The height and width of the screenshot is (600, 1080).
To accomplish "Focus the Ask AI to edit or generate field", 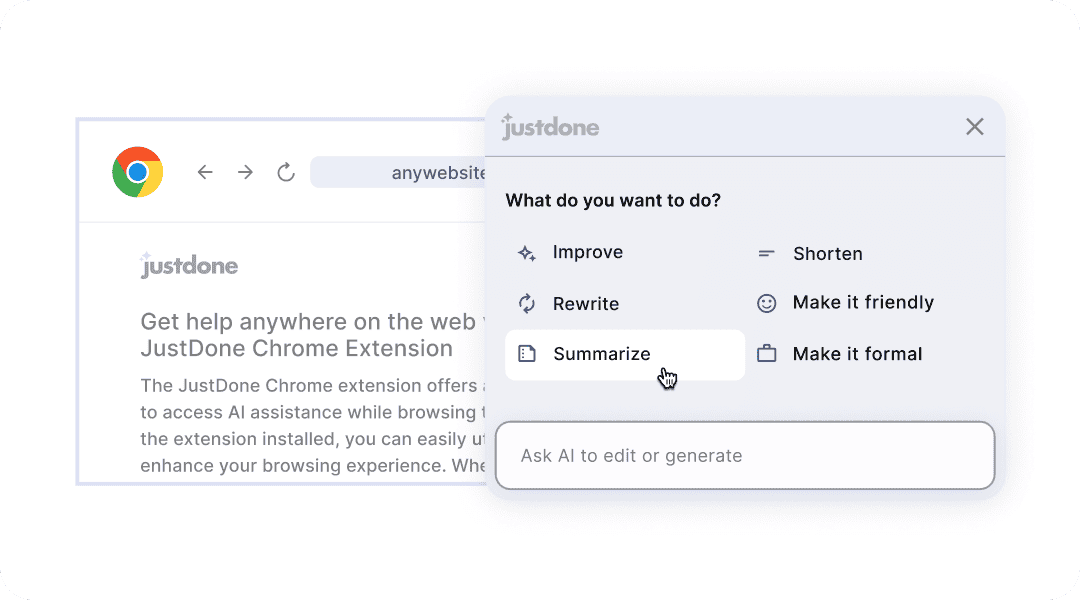I will click(745, 455).
